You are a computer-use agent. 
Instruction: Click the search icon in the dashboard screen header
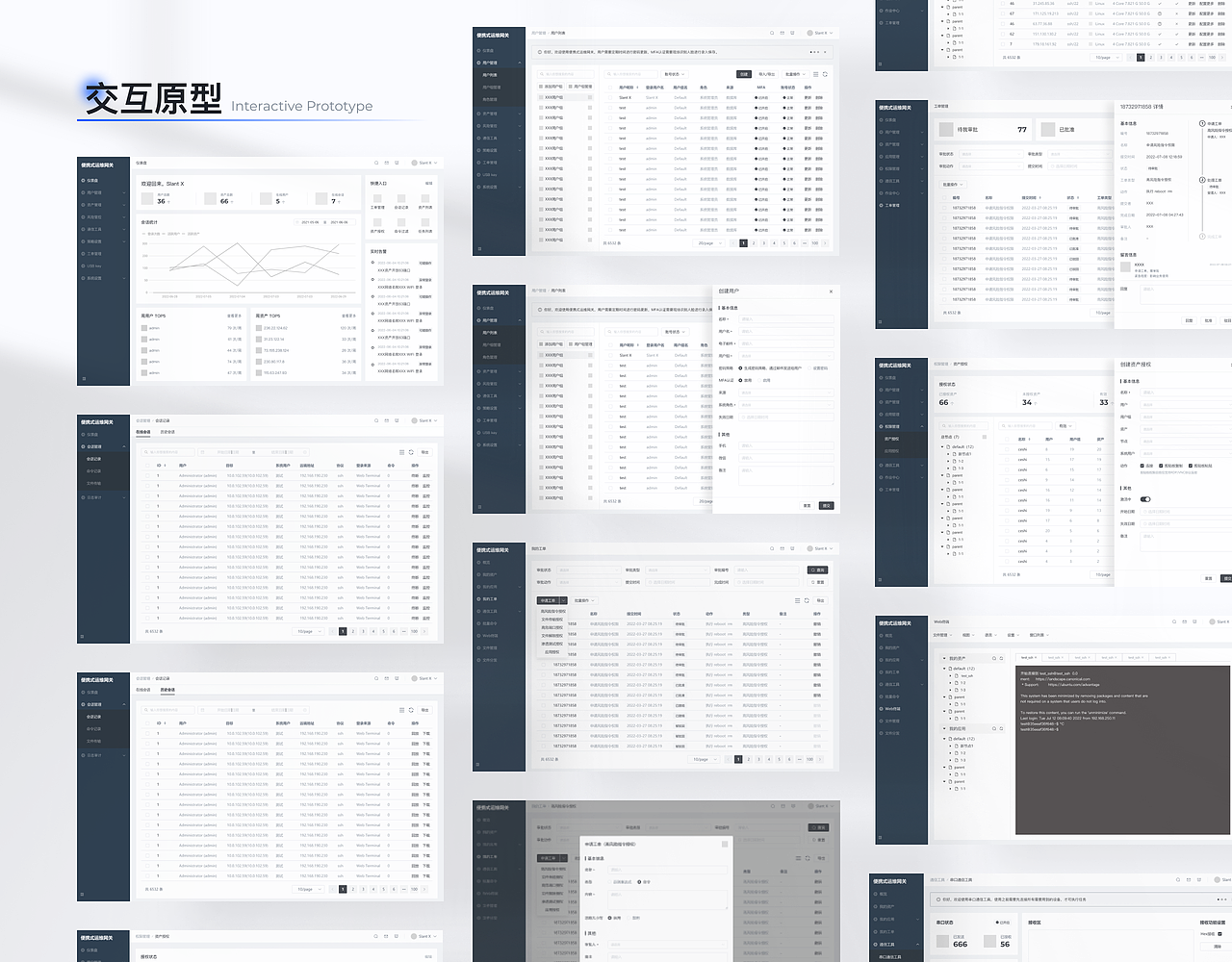376,163
